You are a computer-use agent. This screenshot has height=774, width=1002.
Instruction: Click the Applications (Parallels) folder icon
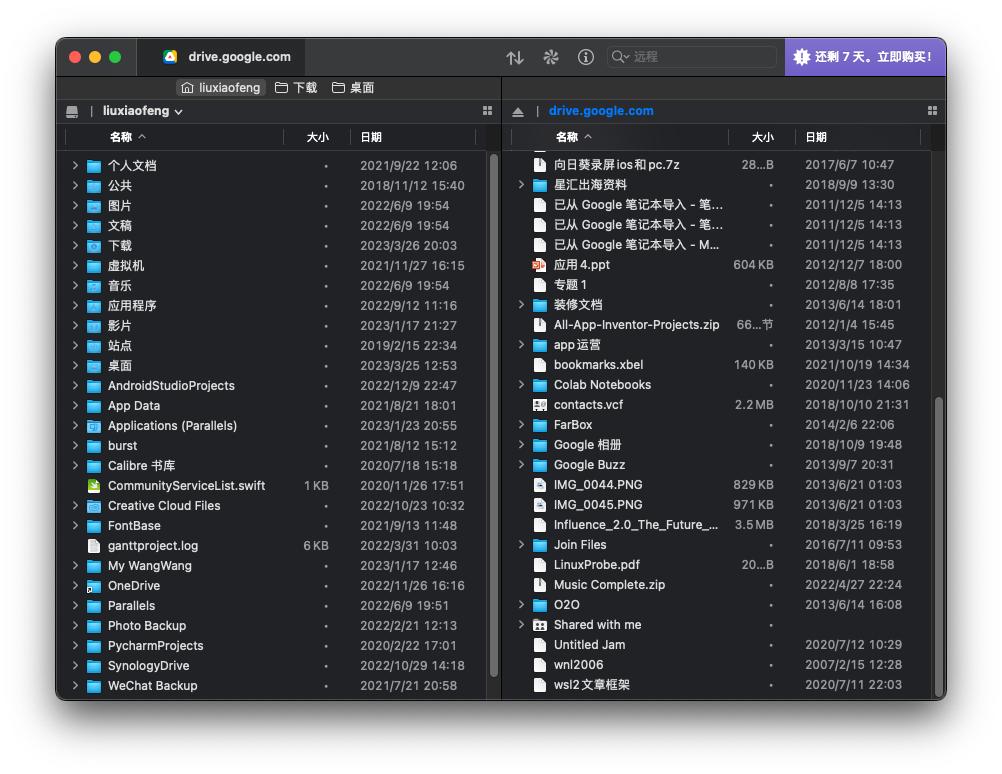94,426
